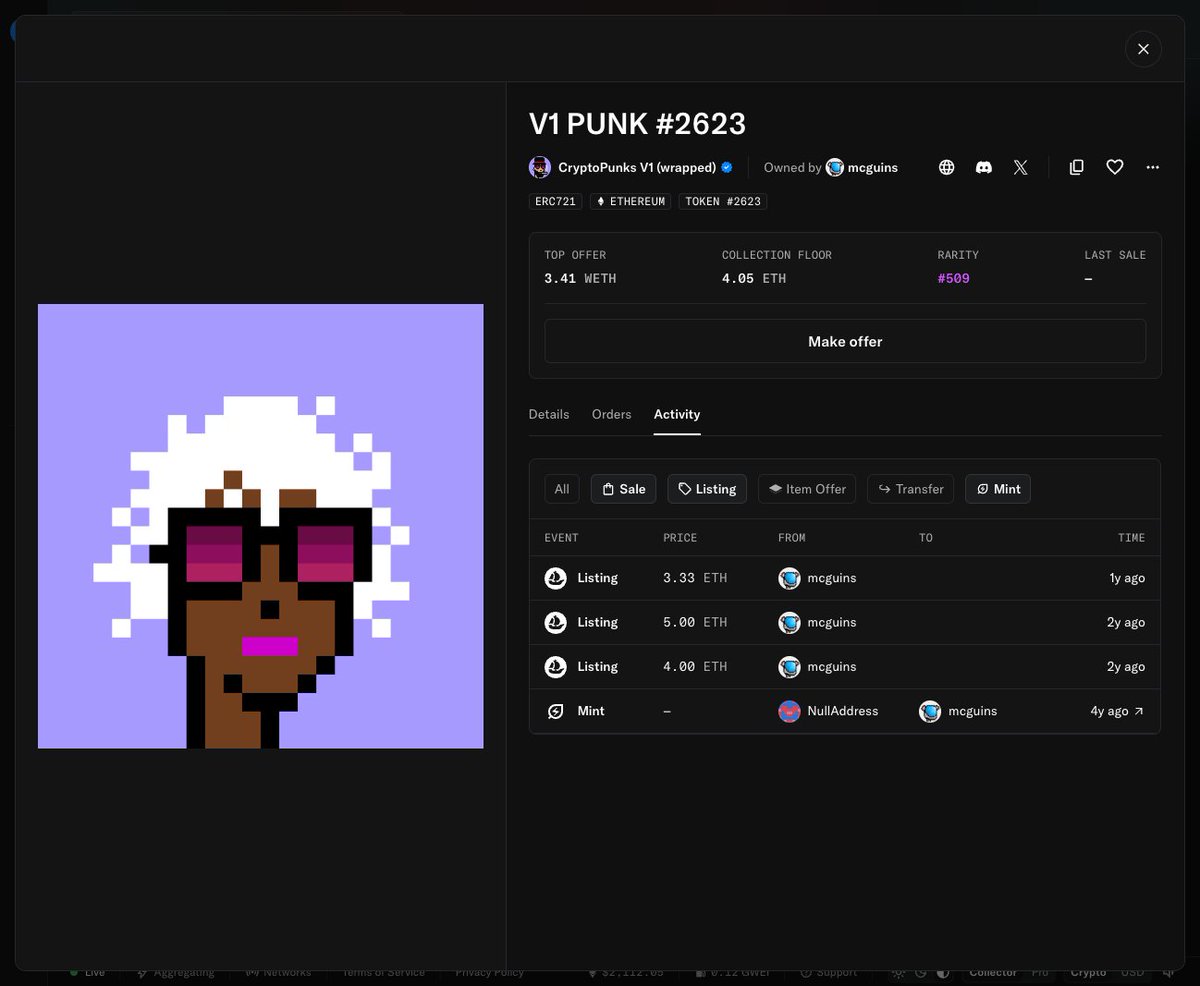Screen dimensions: 1200x986
Task: Click the 1y ago timestamp
Action: pyautogui.click(x=1126, y=578)
